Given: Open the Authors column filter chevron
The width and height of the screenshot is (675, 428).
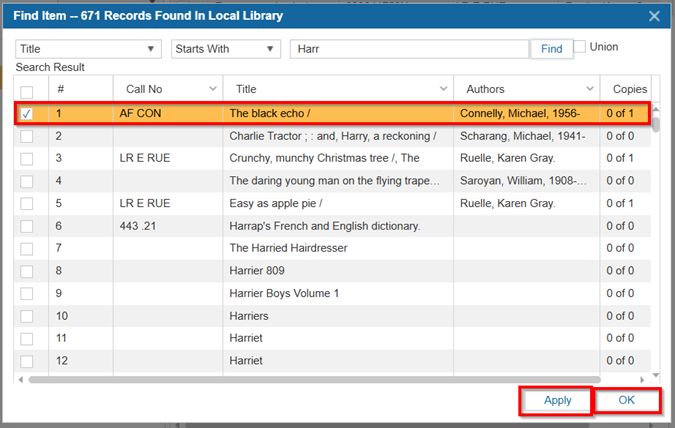Looking at the screenshot, I should tap(590, 89).
